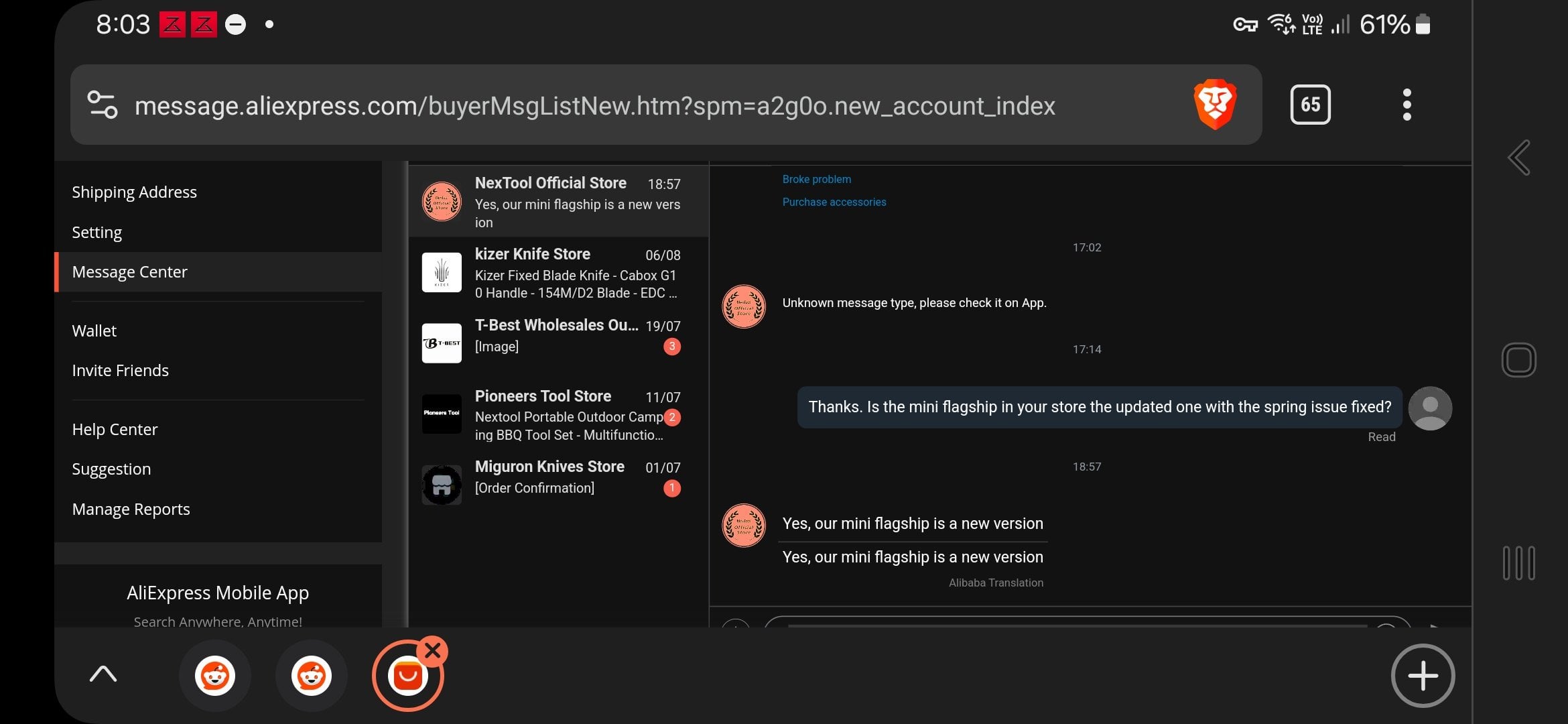The height and width of the screenshot is (724, 1568).
Task: Close the AliExpress floating app bubble
Action: click(x=433, y=650)
